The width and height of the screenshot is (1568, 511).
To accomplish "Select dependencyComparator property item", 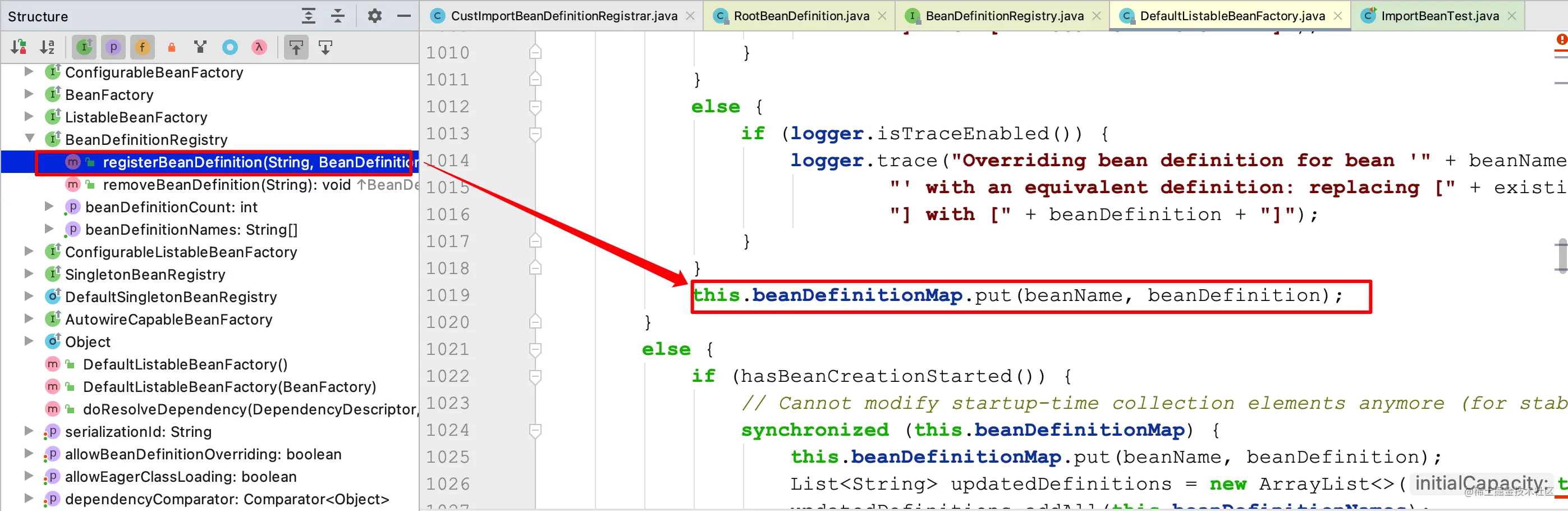I will point(209,499).
